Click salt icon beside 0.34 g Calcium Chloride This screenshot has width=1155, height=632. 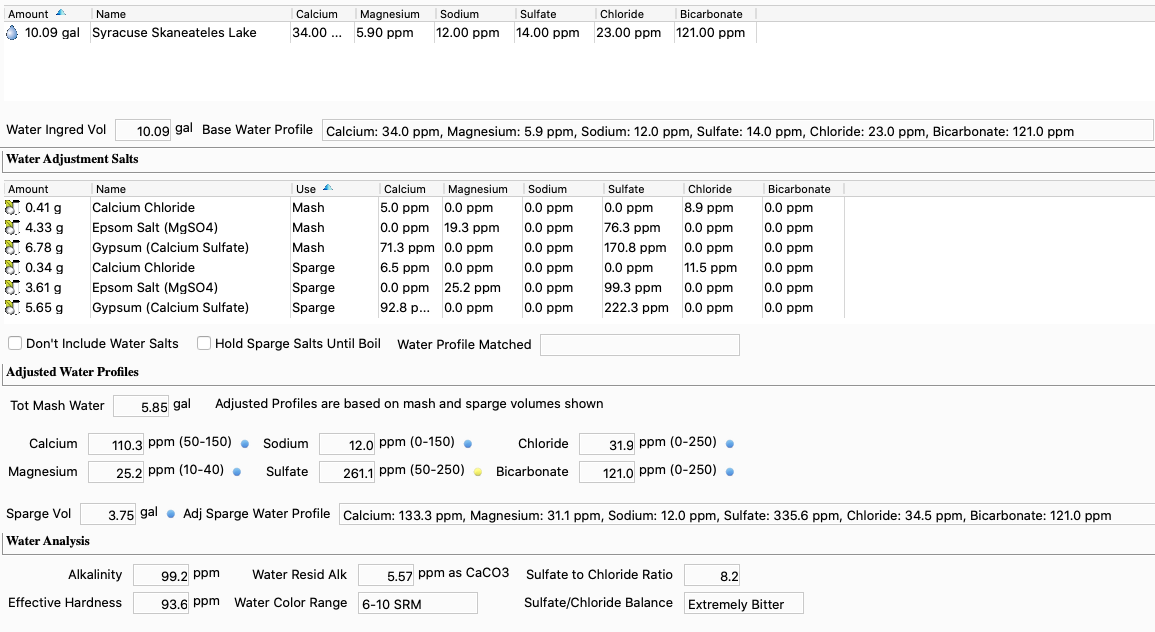pos(13,267)
